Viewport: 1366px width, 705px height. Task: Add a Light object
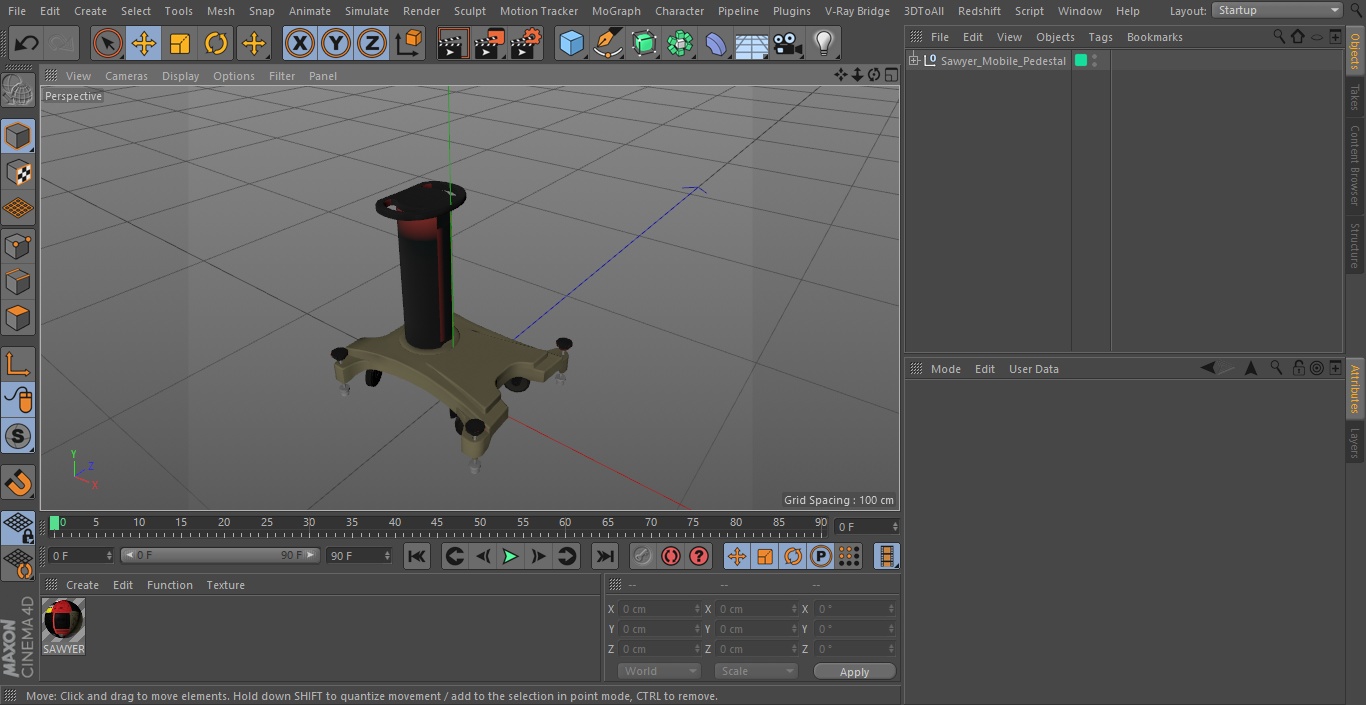(823, 43)
